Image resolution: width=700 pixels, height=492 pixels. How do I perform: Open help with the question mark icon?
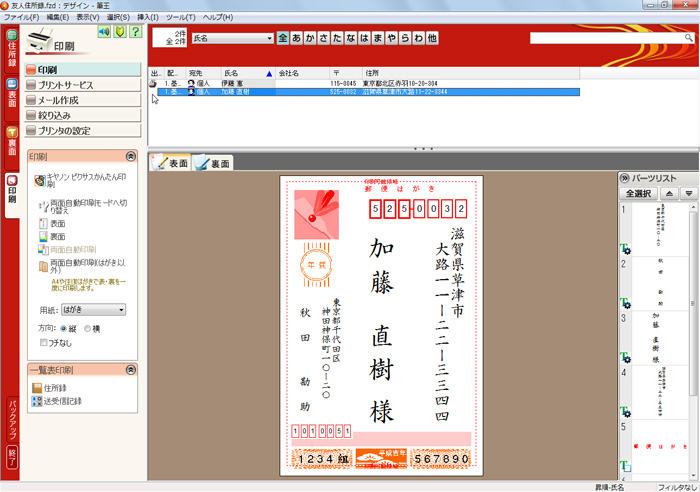pos(134,32)
